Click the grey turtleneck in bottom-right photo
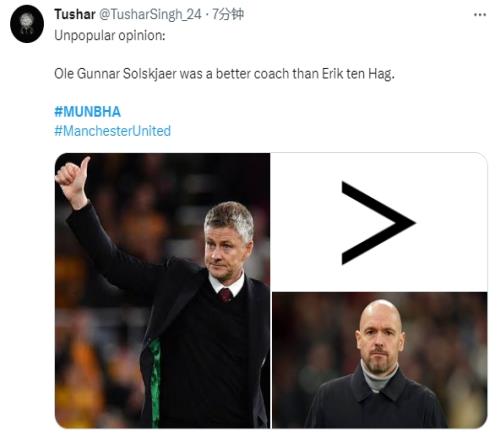This screenshot has height=440, width=500. click(378, 378)
